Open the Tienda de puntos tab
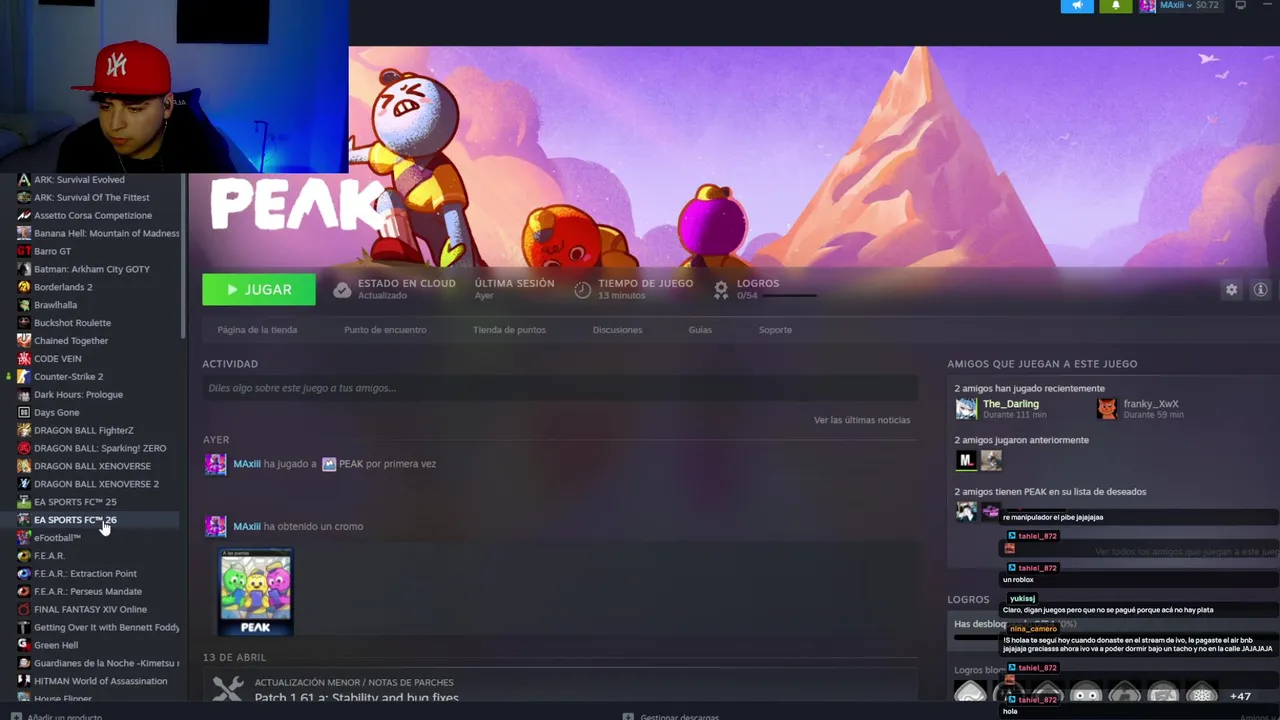1280x720 pixels. [x=509, y=330]
